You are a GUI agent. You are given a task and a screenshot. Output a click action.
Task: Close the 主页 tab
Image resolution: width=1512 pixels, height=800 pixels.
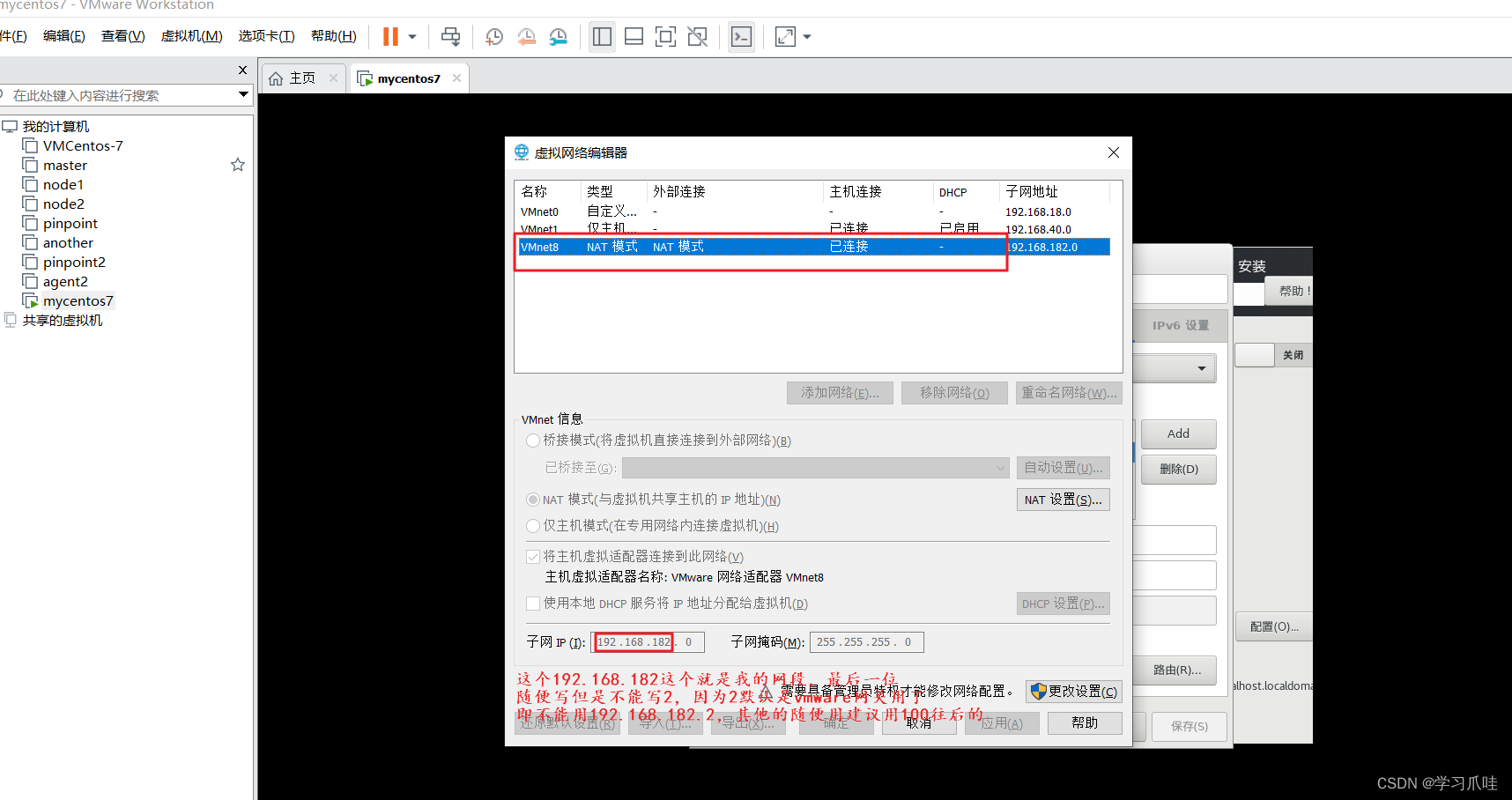click(333, 78)
